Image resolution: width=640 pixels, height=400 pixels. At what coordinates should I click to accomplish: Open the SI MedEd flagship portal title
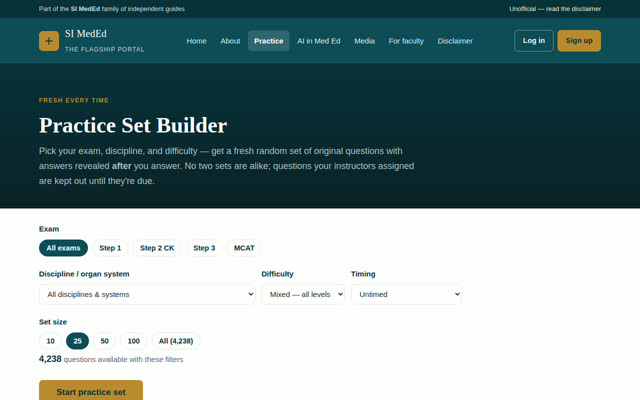[x=104, y=41]
